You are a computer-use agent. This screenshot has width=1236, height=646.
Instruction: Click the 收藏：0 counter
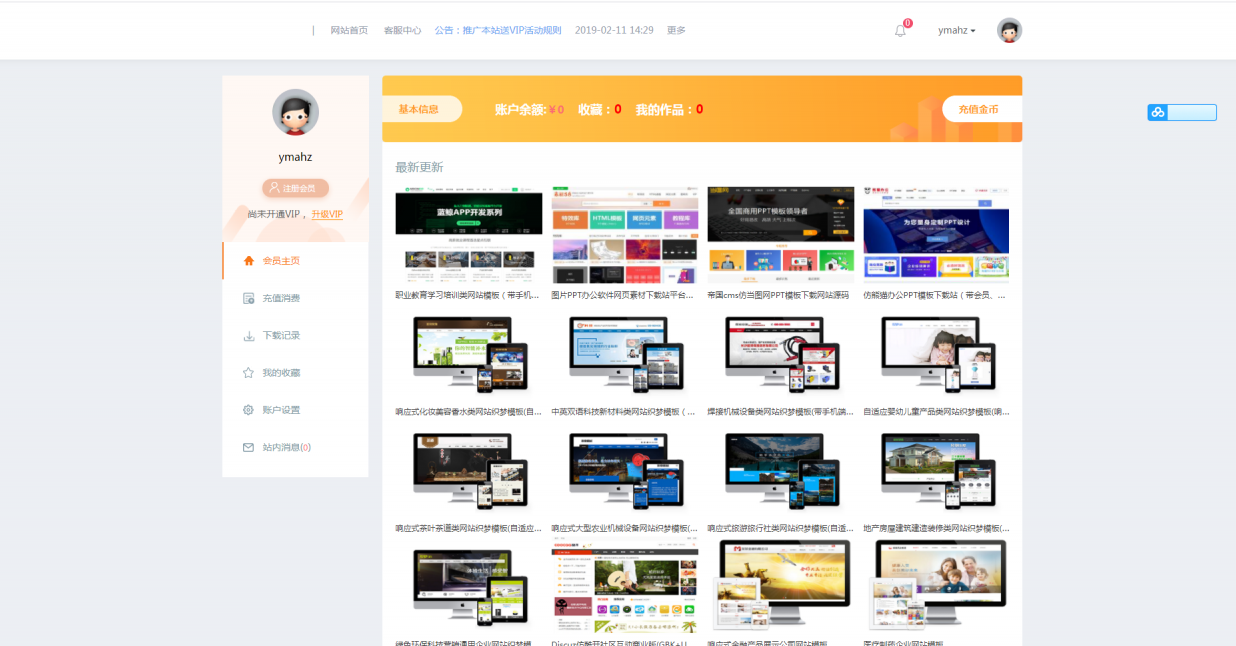pyautogui.click(x=600, y=109)
